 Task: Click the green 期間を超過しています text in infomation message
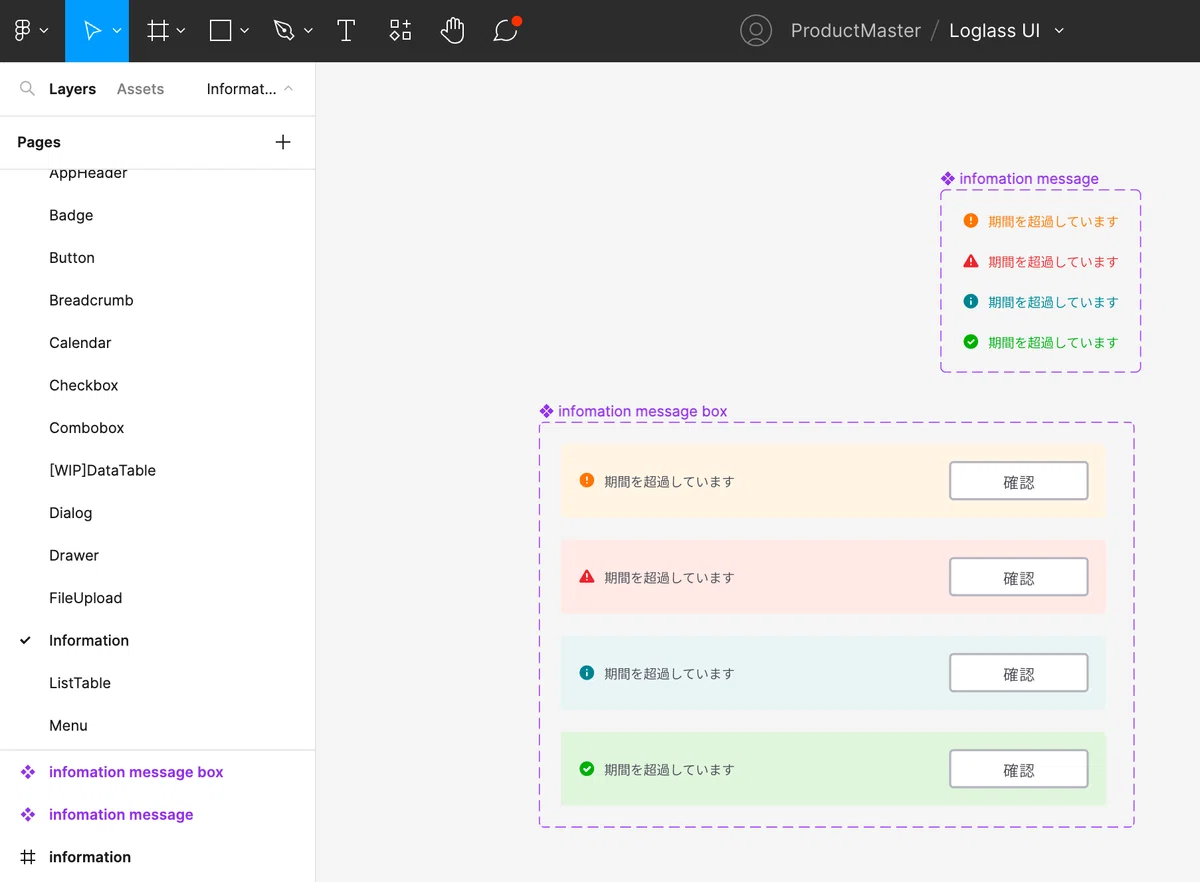click(1053, 342)
